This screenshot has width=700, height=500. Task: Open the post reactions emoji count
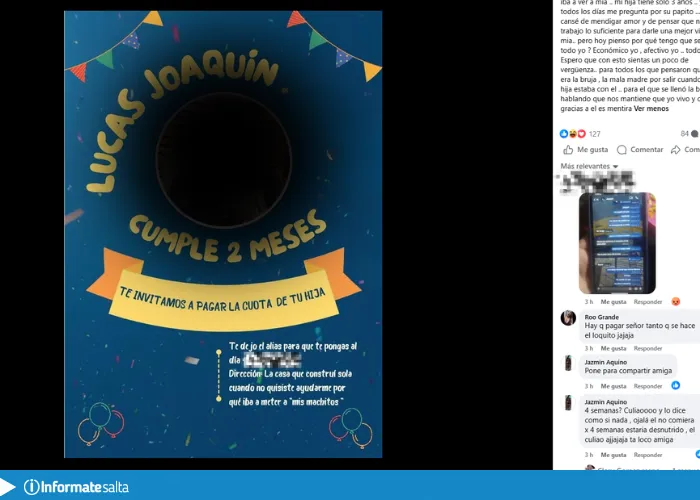point(580,133)
